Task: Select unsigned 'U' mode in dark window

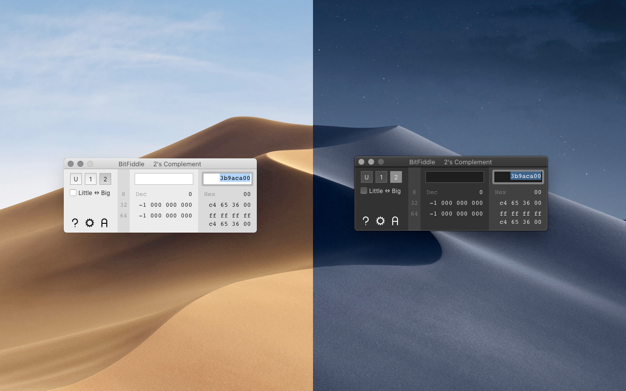Action: click(x=366, y=177)
